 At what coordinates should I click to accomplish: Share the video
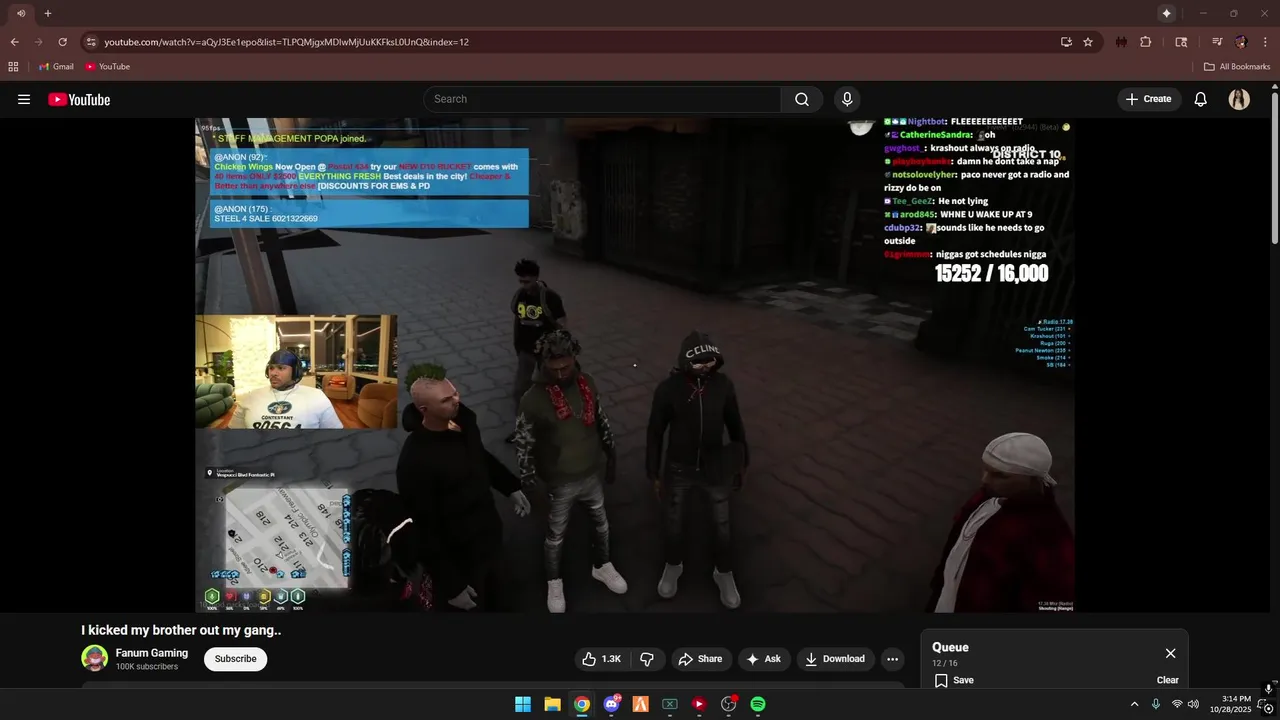coord(700,659)
